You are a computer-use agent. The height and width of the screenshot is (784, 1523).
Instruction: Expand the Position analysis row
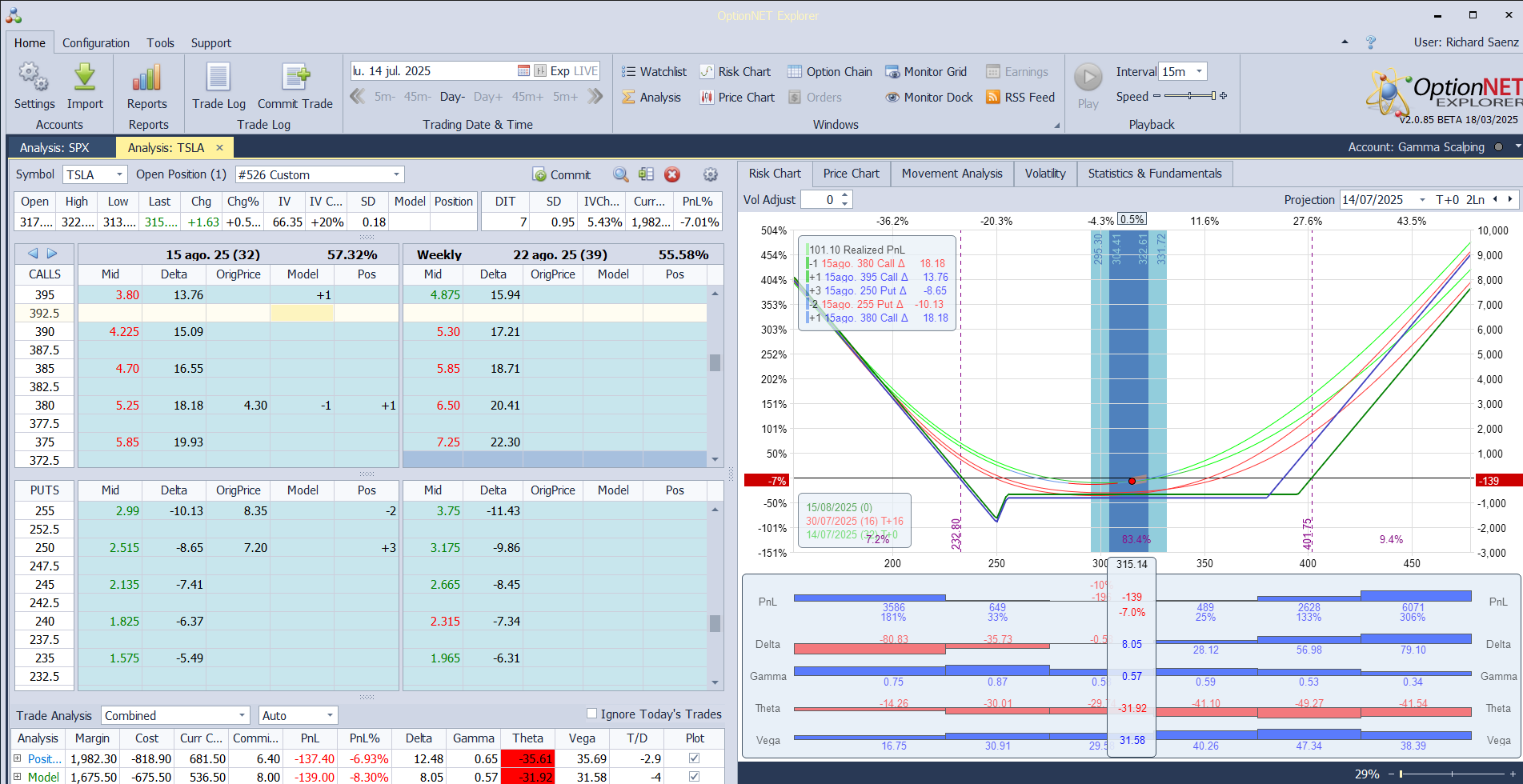(17, 758)
